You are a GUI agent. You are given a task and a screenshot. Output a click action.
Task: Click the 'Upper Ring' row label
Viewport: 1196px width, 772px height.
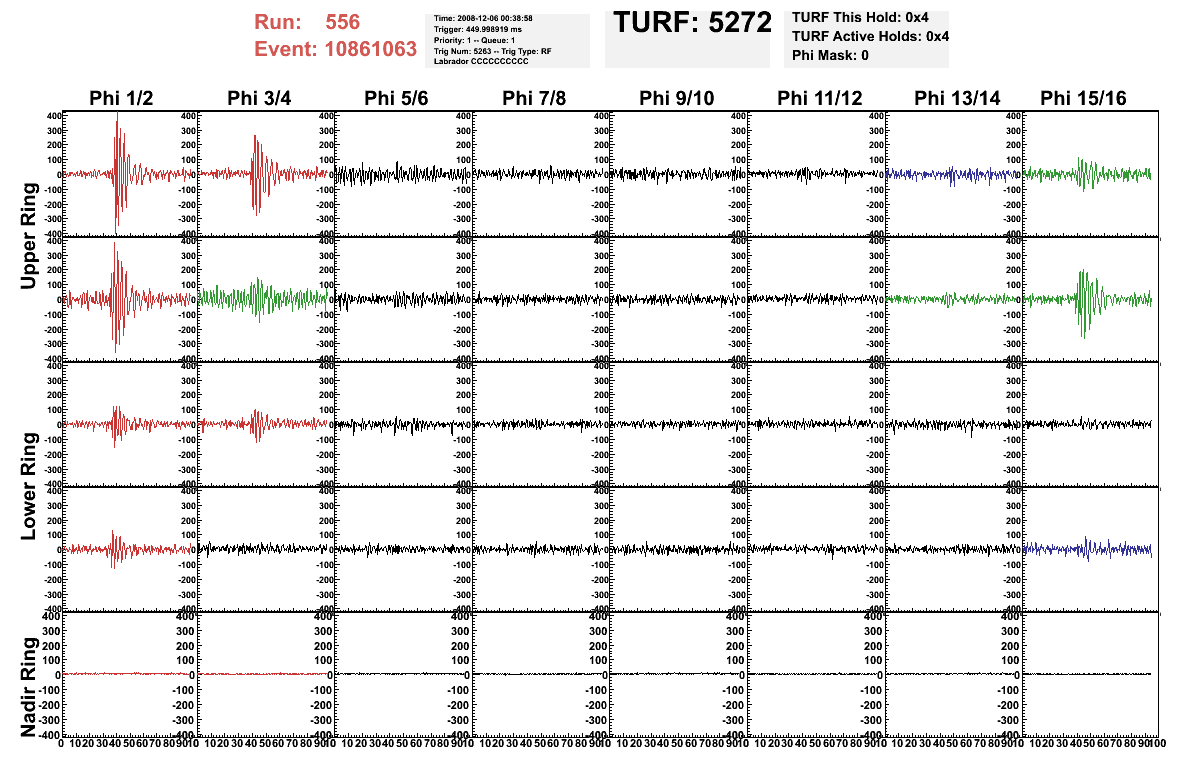(x=29, y=236)
